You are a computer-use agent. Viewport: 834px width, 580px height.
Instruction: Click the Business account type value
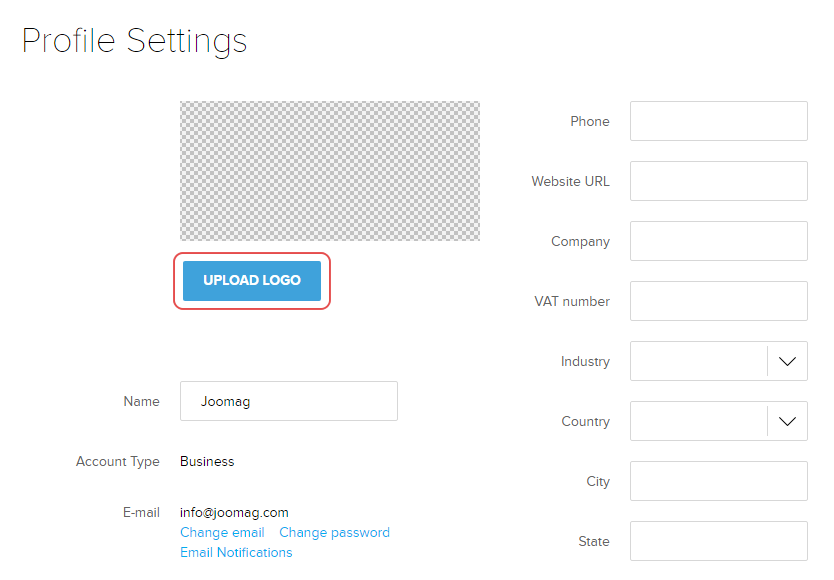click(x=207, y=462)
